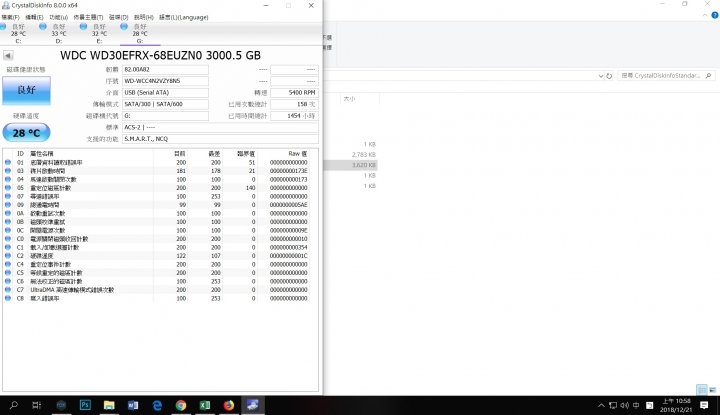Select the 3,620 KB file row in Explorer

click(x=350, y=165)
